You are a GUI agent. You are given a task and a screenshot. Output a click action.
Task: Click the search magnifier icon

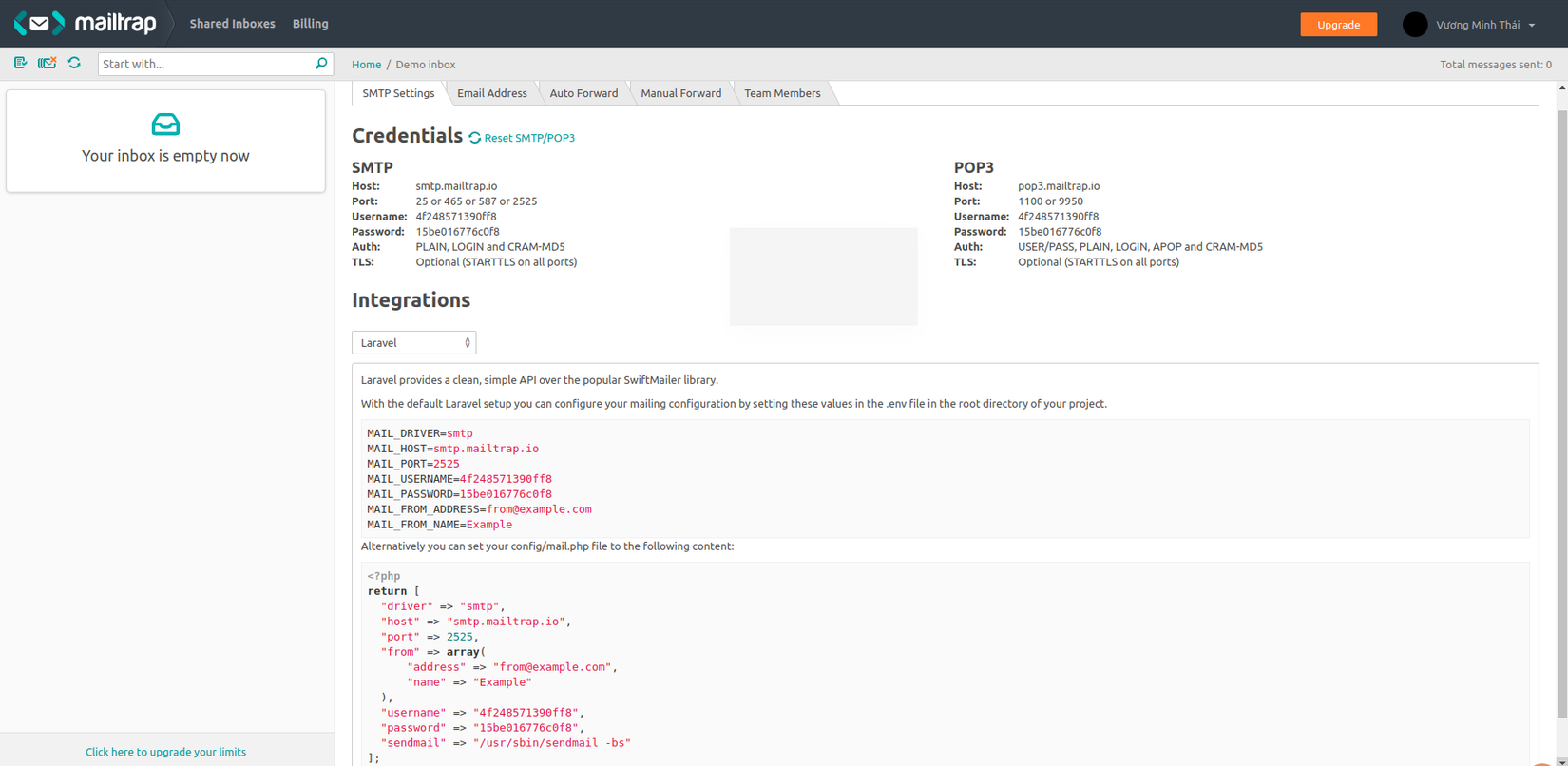[321, 64]
